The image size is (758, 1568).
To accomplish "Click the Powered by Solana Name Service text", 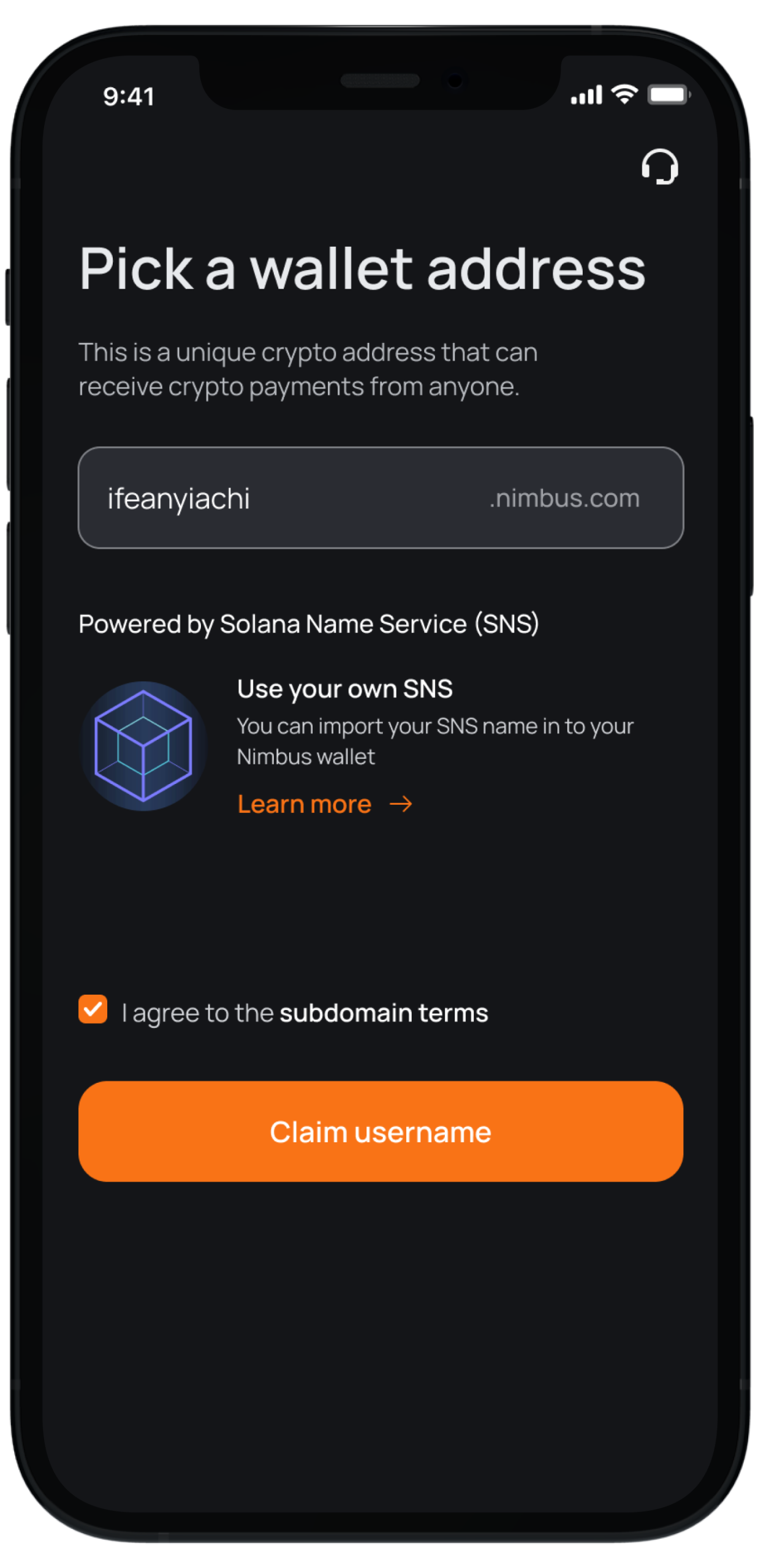I will (x=309, y=624).
